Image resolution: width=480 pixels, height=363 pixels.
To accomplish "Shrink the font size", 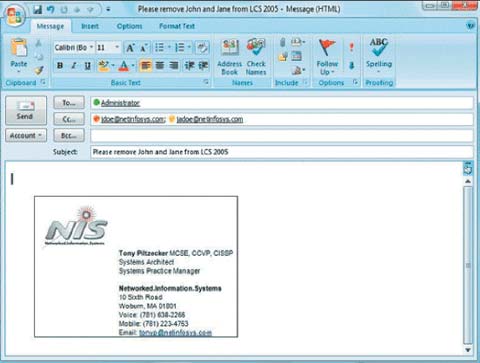I will point(143,48).
